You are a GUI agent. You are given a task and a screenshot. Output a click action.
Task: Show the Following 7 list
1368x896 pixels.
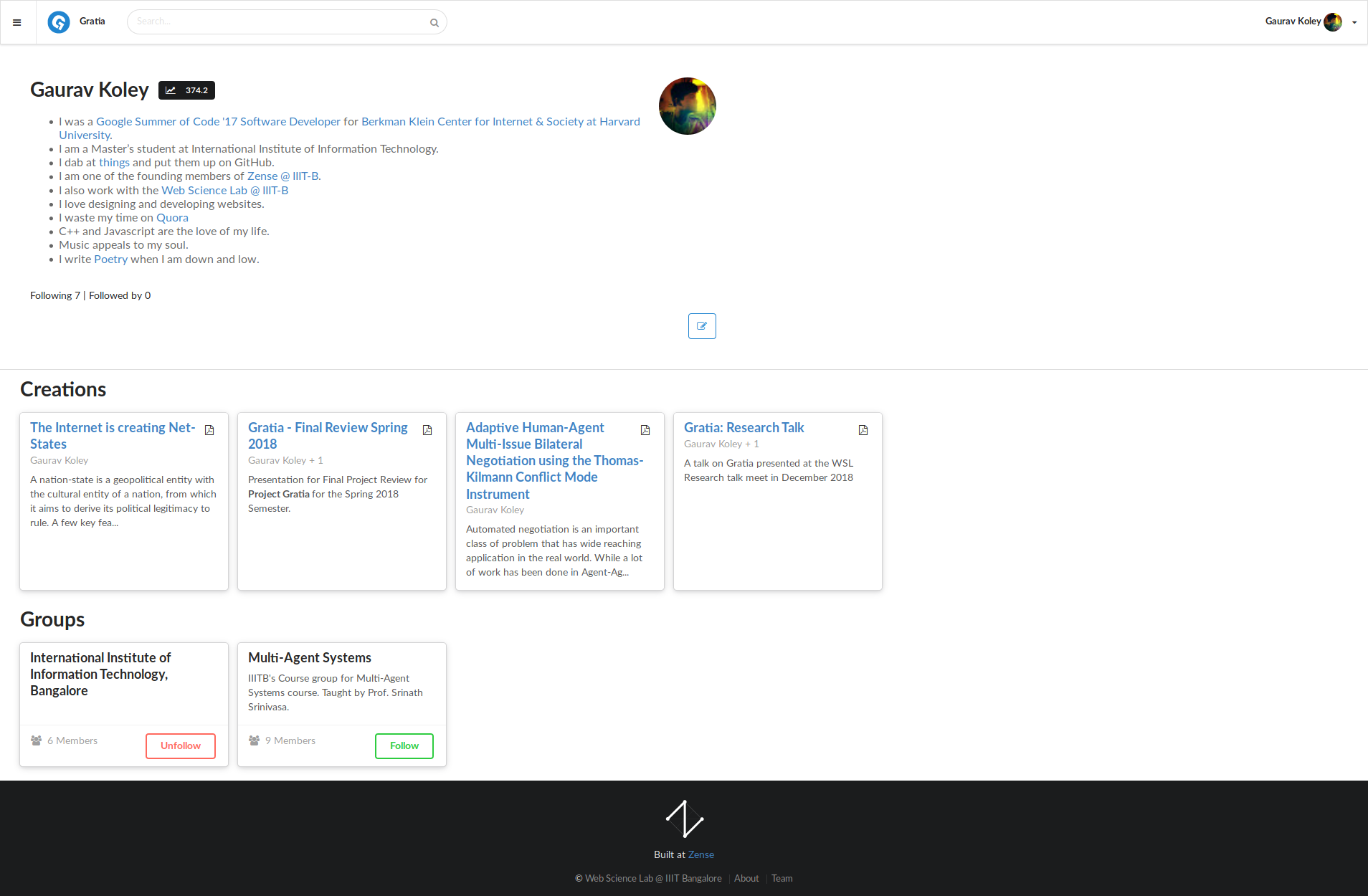[x=55, y=295]
